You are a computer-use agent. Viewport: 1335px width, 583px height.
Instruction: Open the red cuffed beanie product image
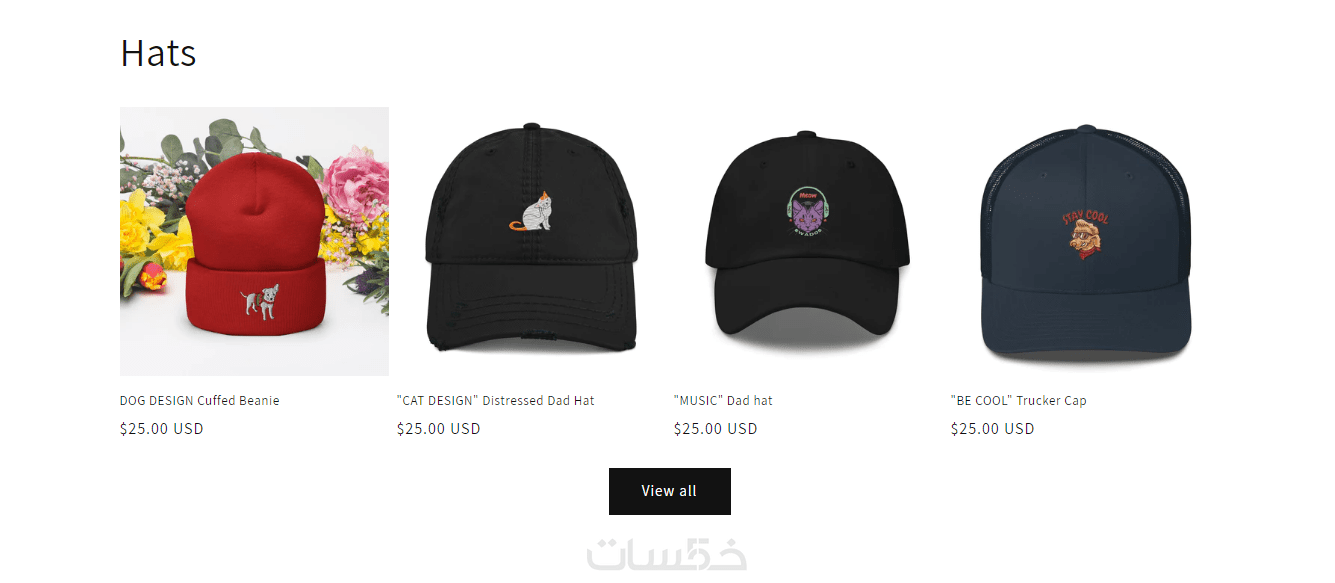pyautogui.click(x=254, y=241)
